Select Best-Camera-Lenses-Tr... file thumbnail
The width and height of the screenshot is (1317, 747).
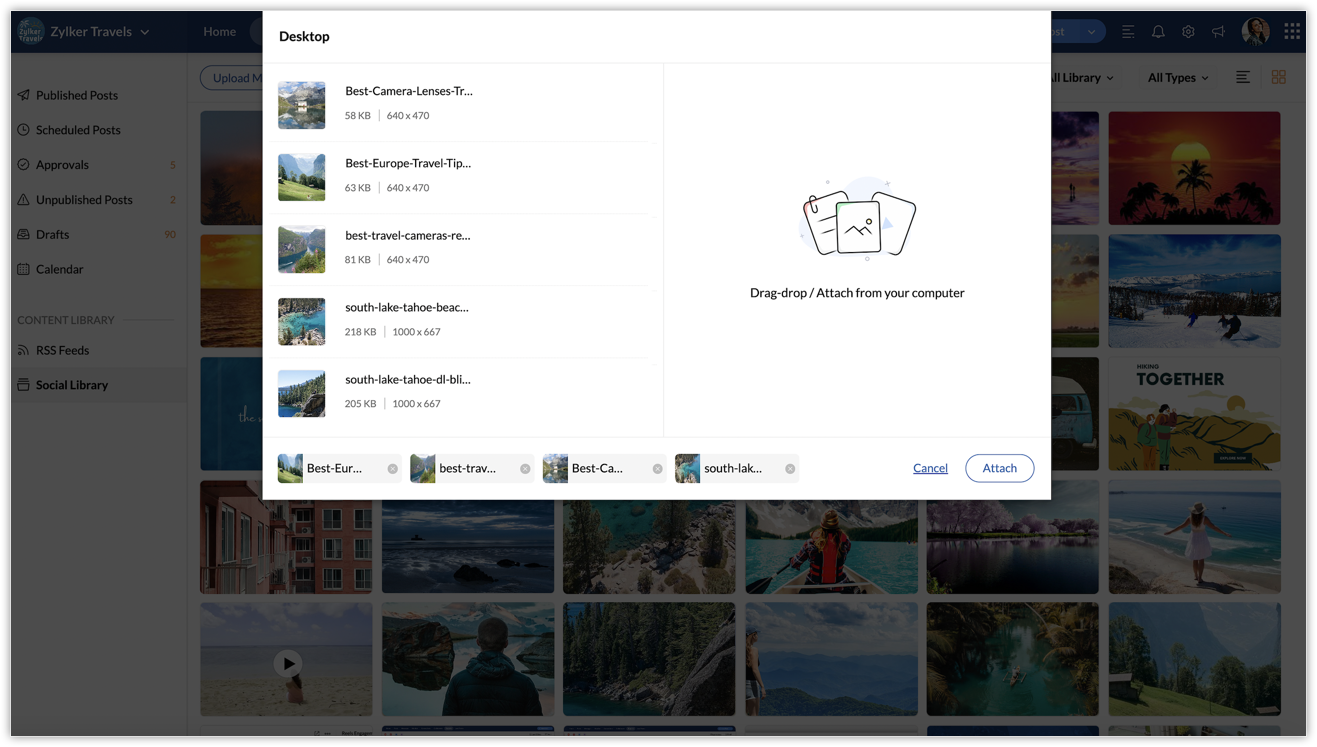[302, 105]
